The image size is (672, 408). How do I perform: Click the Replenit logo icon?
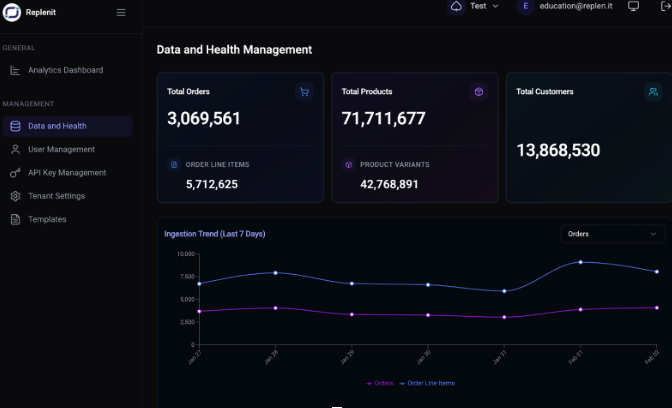[13, 13]
